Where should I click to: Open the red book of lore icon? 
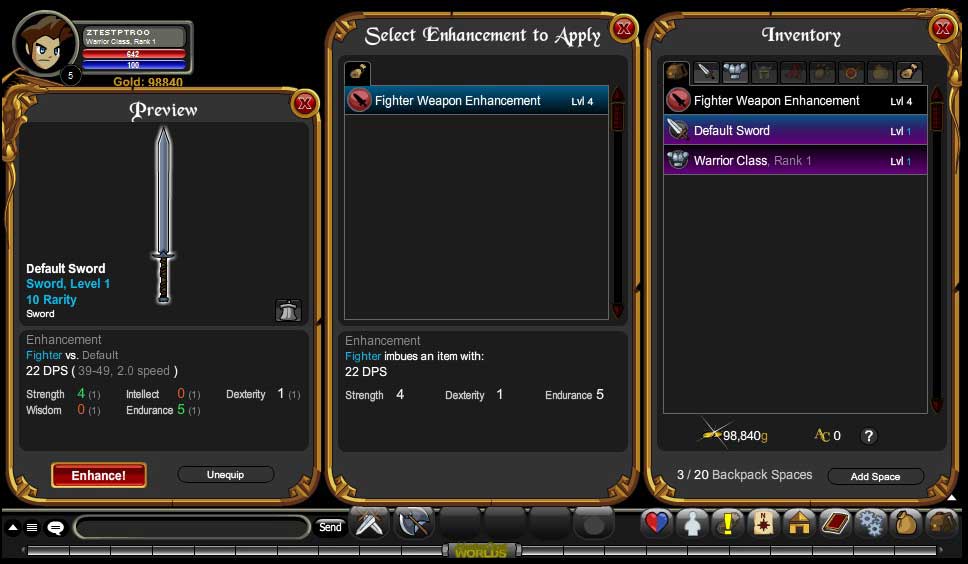tap(835, 525)
